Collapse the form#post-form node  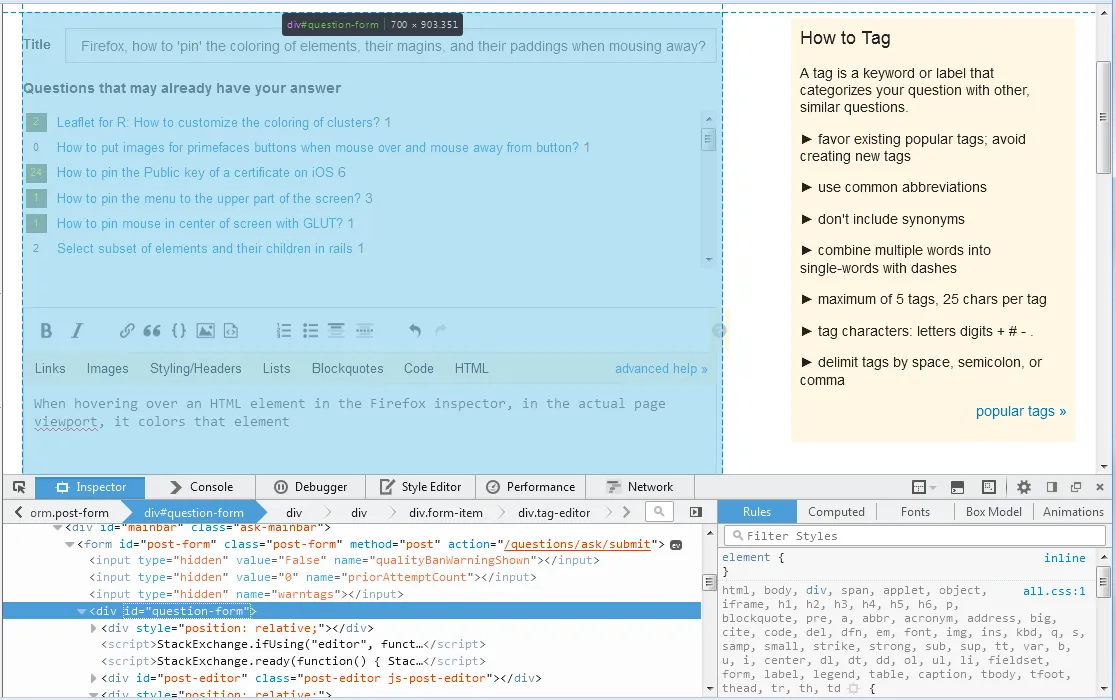point(69,545)
